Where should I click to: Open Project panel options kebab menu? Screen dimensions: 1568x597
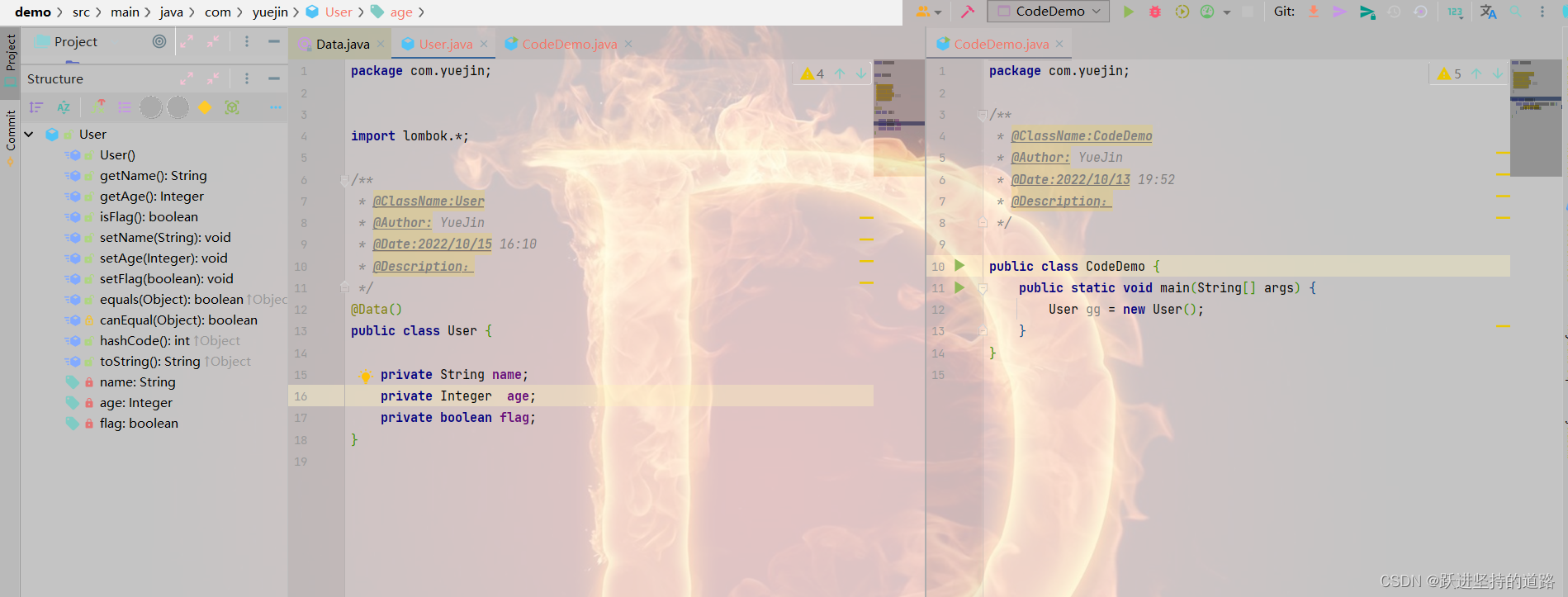pyautogui.click(x=246, y=41)
